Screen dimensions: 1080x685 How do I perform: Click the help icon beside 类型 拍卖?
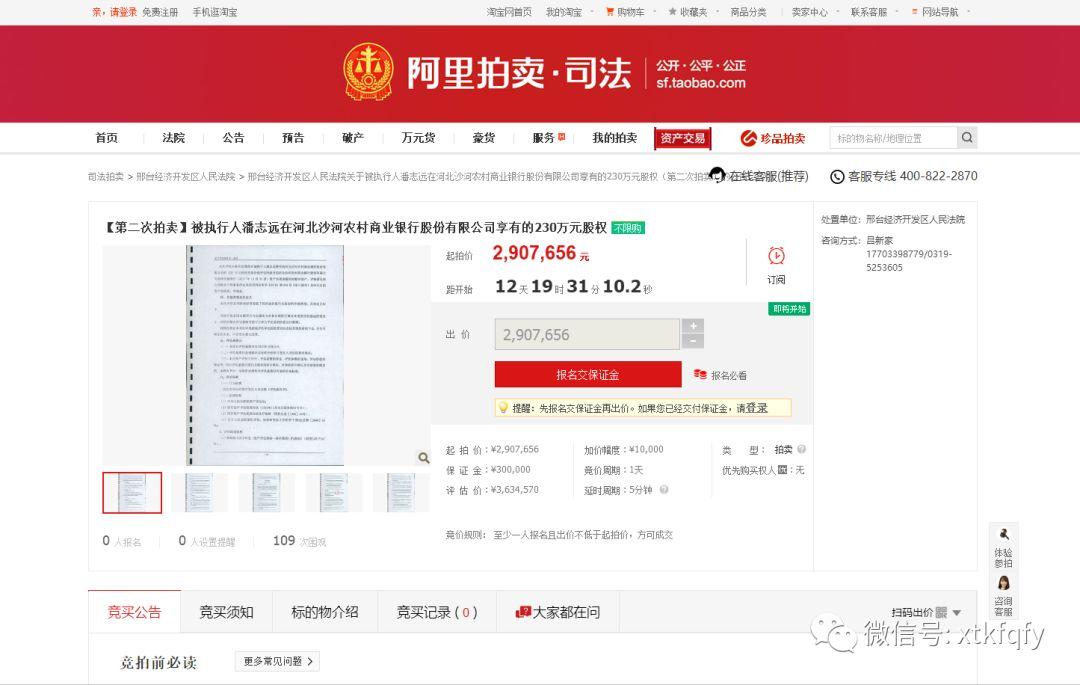point(801,450)
